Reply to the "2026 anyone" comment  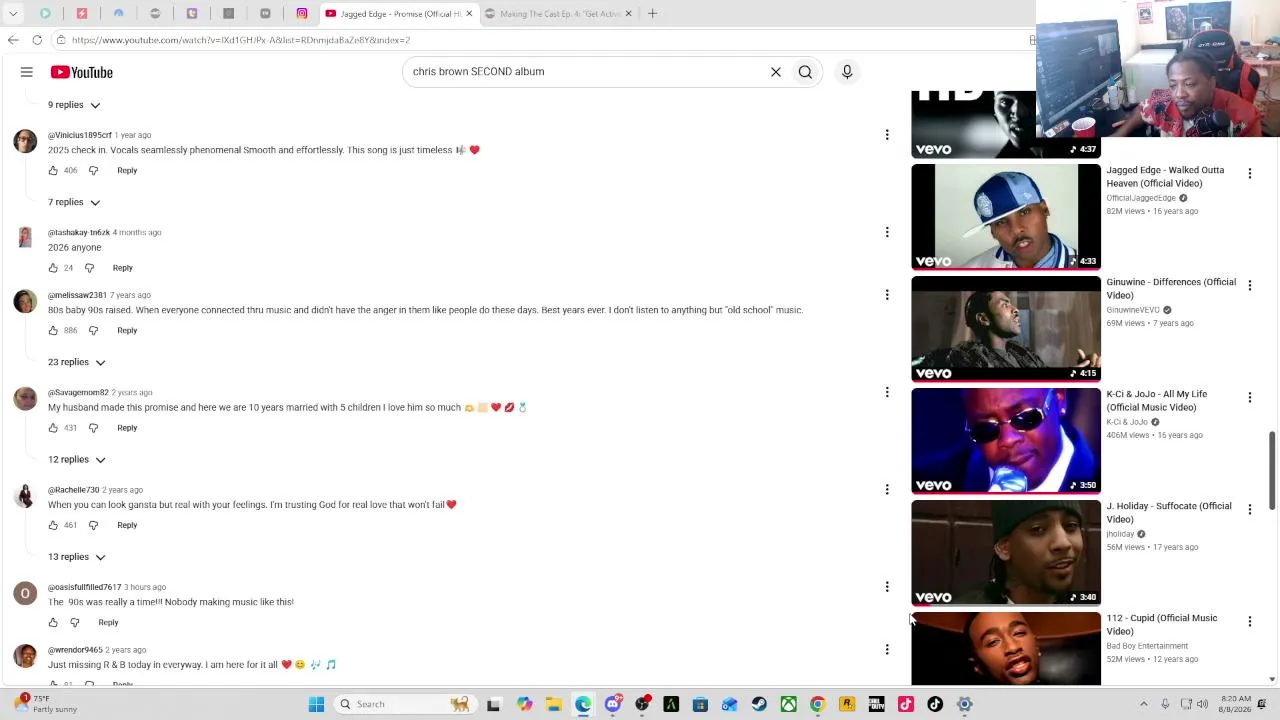pyautogui.click(x=122, y=268)
